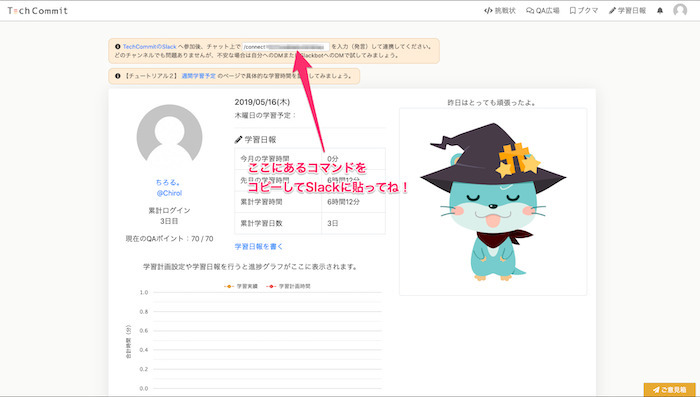Screen dimensions: 700x397
Task: Select the /connect command field
Action: point(286,46)
